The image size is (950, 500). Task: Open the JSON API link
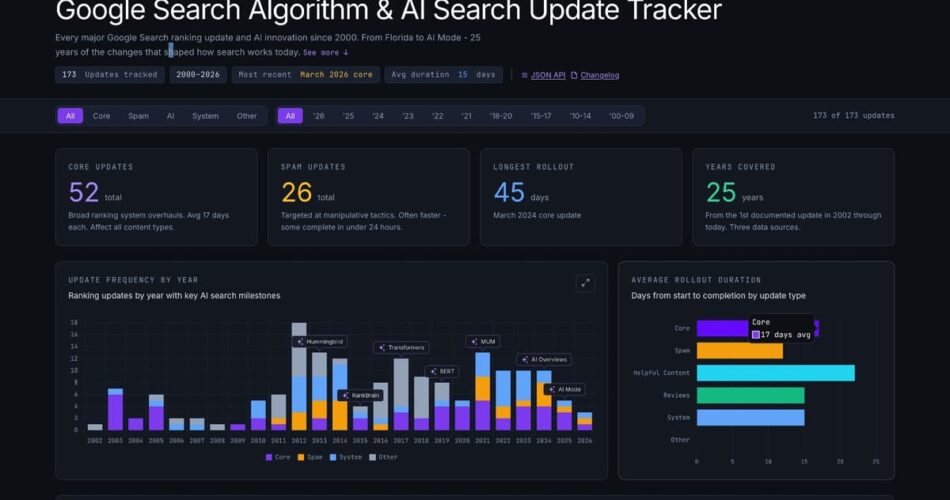(x=546, y=75)
